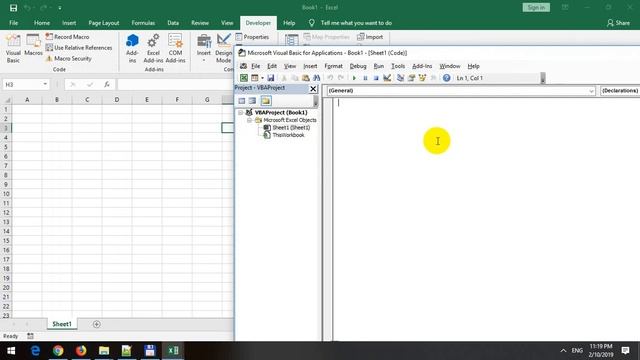Open the VBA editor Run menu
Viewport: 640px width, 360px height.
pyautogui.click(x=379, y=66)
